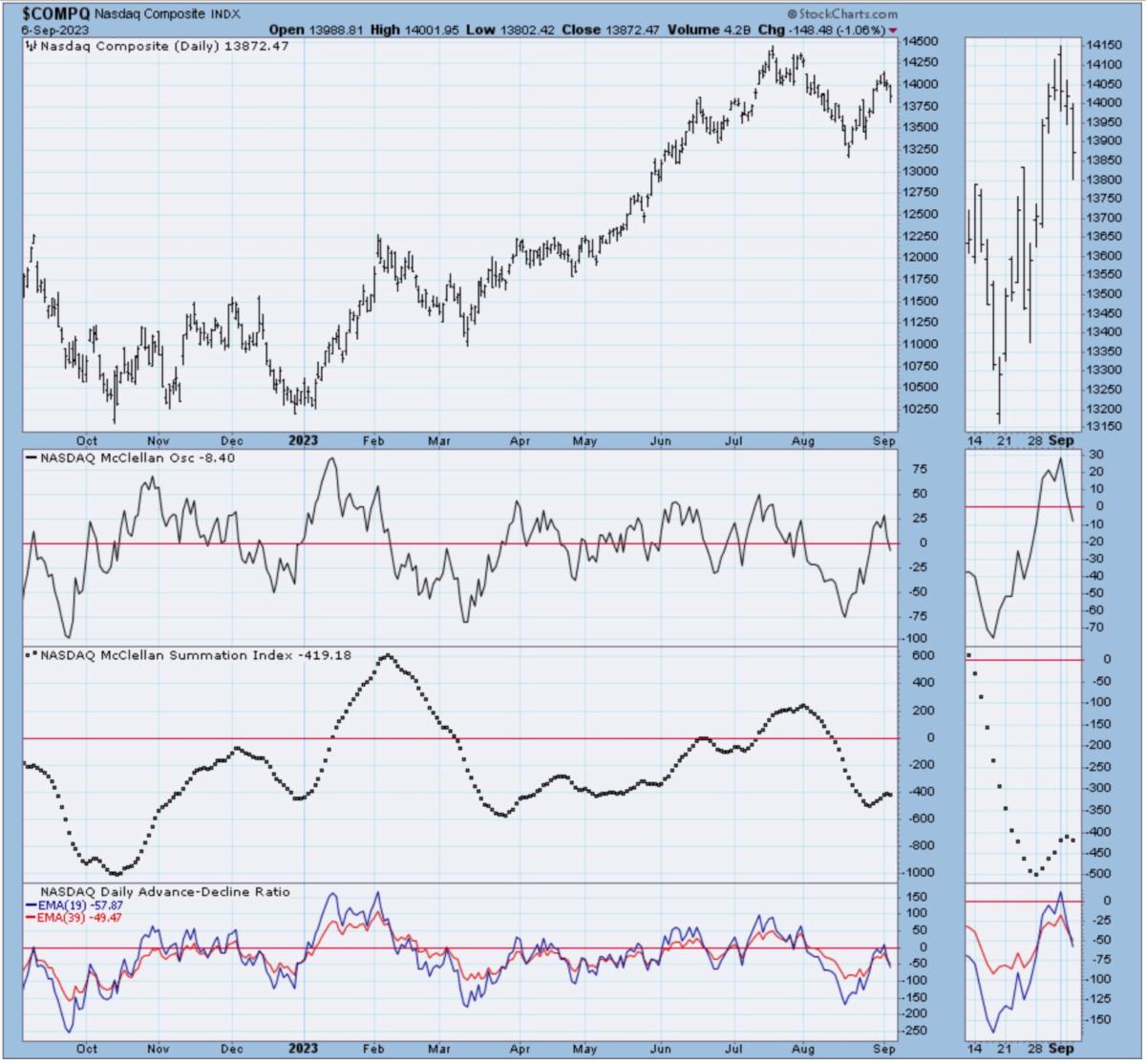Click the 75 label on the McClellan Osc axis
The height and width of the screenshot is (1064, 1146).
tap(921, 469)
